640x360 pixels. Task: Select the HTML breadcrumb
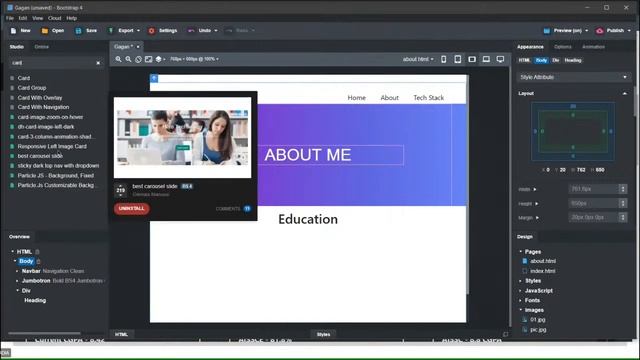coord(524,60)
